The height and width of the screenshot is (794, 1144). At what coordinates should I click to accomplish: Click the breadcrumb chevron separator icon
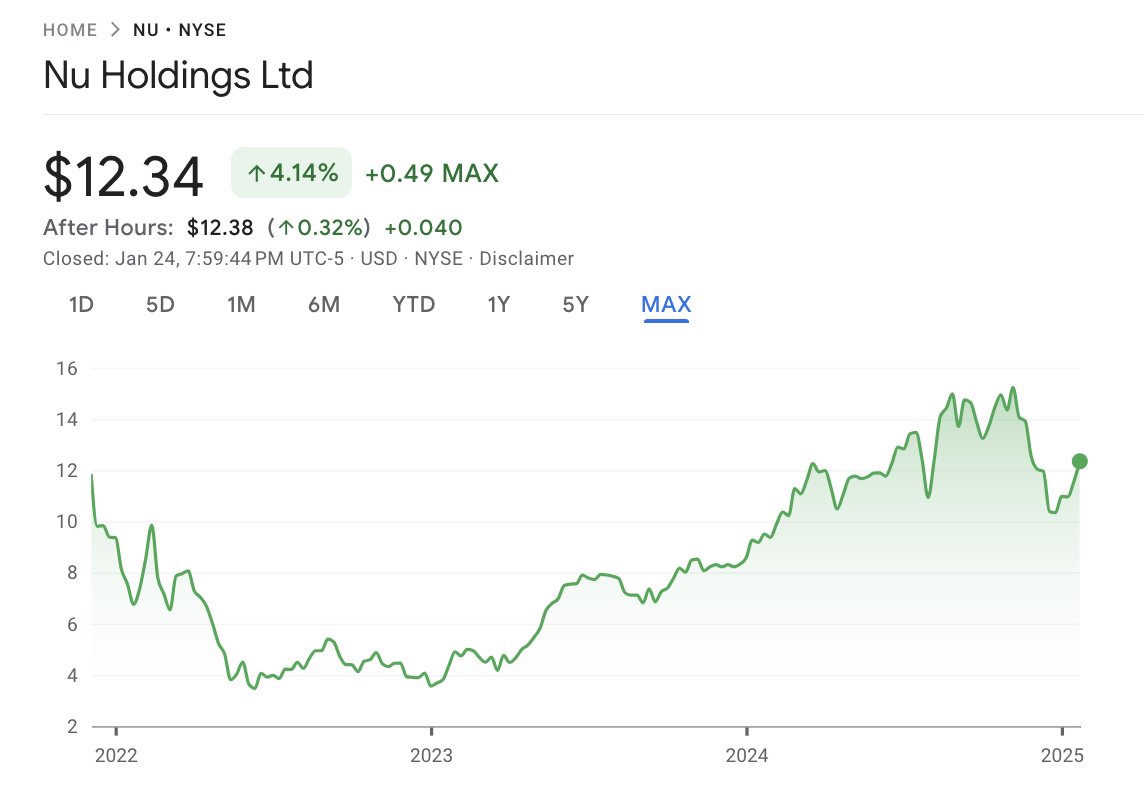point(115,30)
